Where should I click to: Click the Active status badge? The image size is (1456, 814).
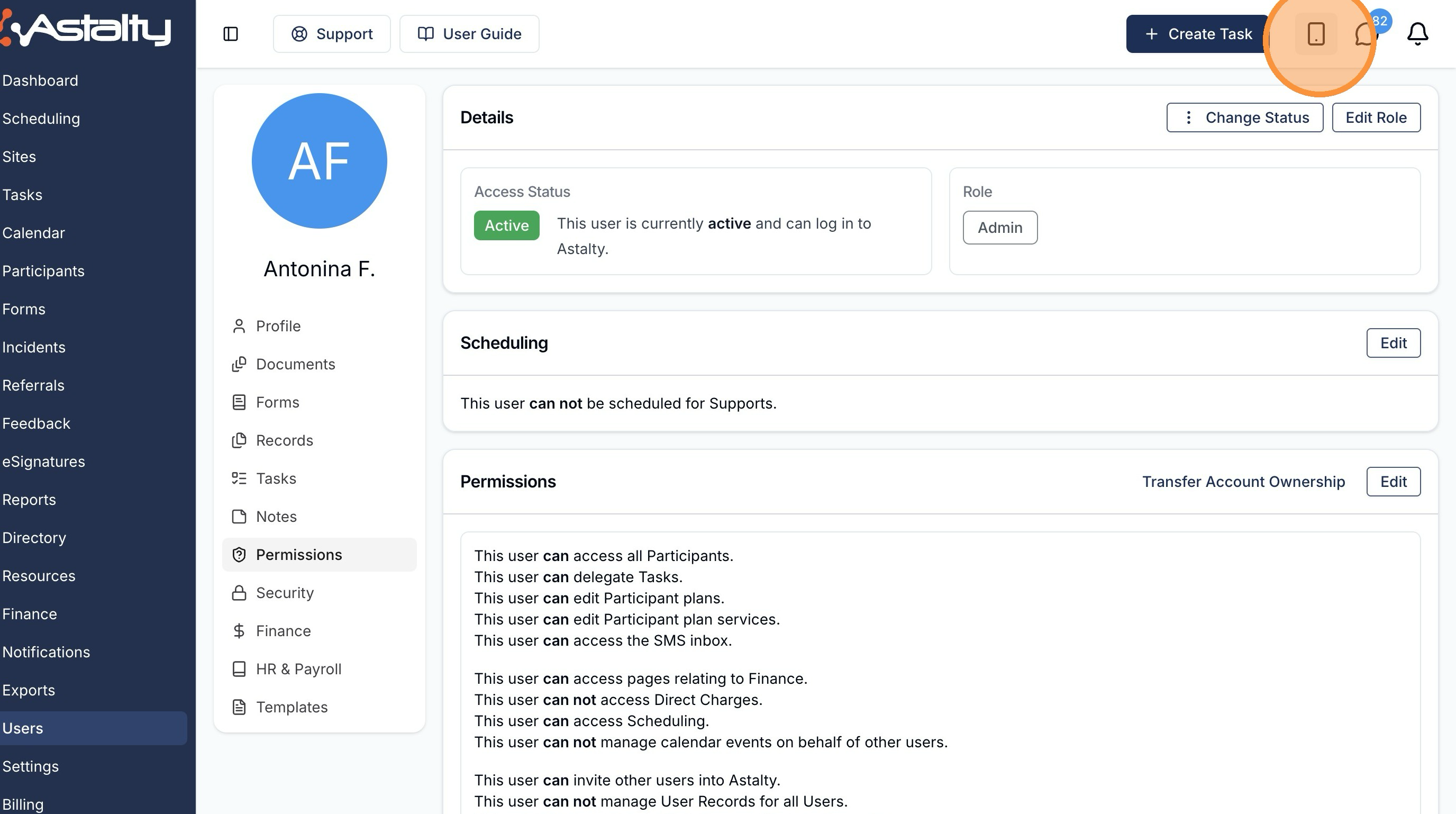(x=506, y=225)
